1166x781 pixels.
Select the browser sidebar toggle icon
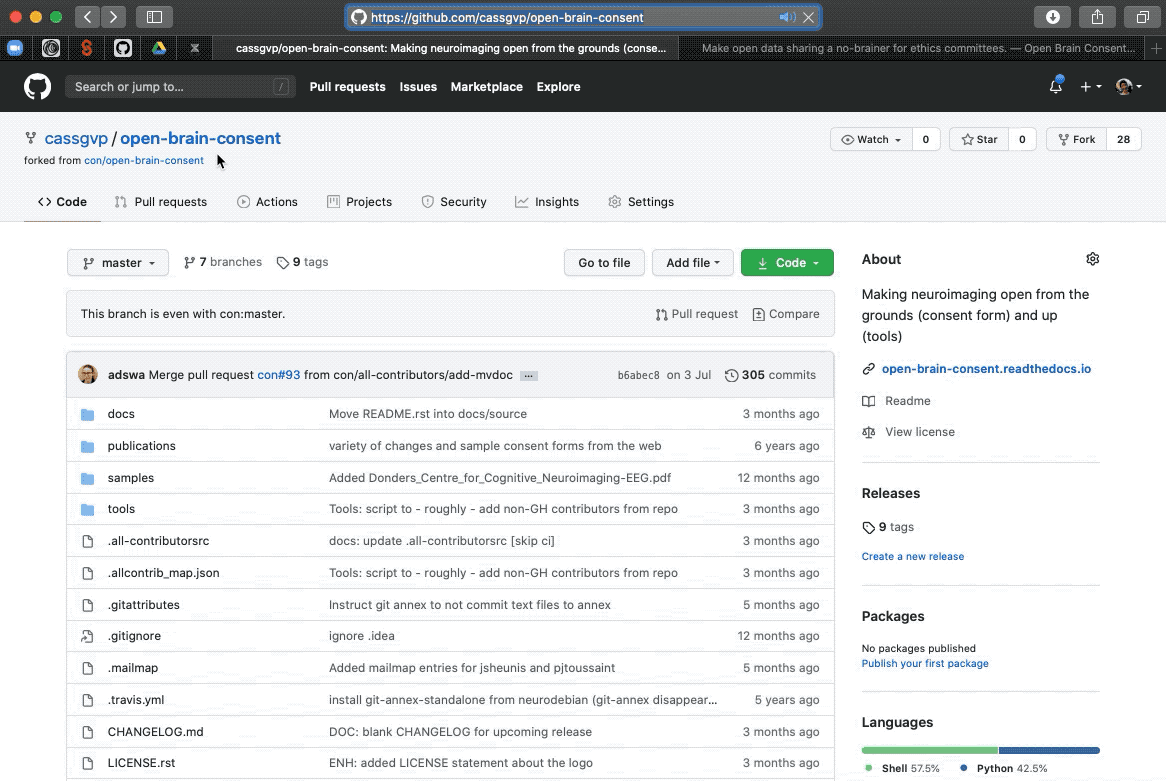tap(155, 16)
